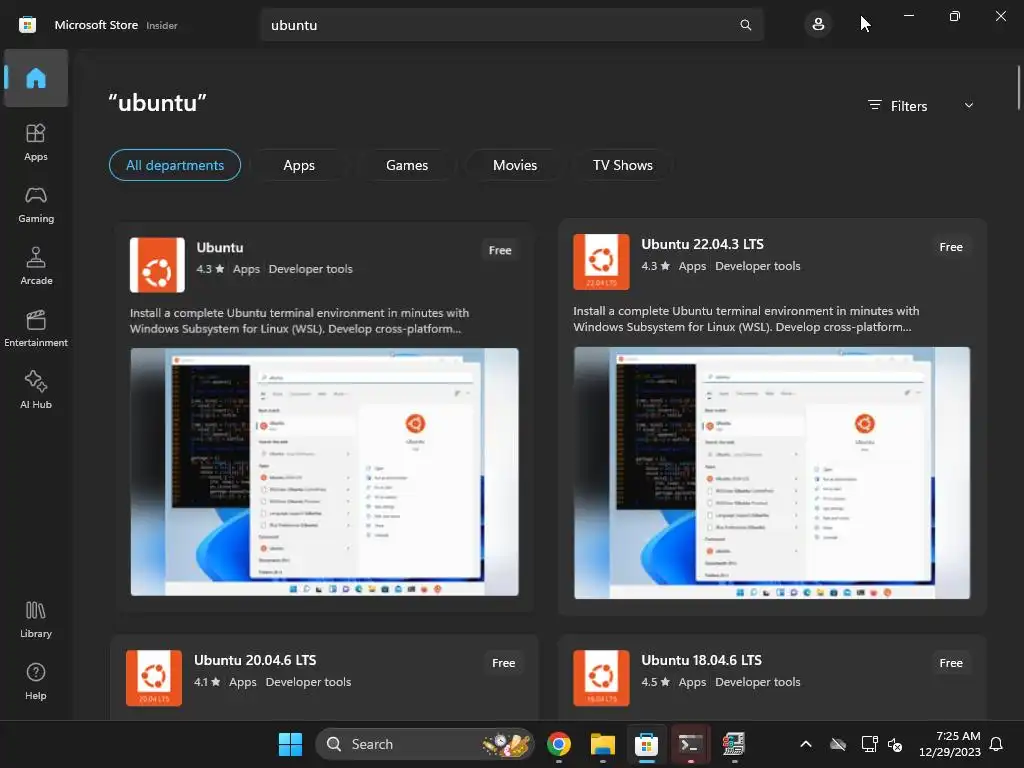
Task: Open the user account profile icon
Action: click(x=818, y=25)
